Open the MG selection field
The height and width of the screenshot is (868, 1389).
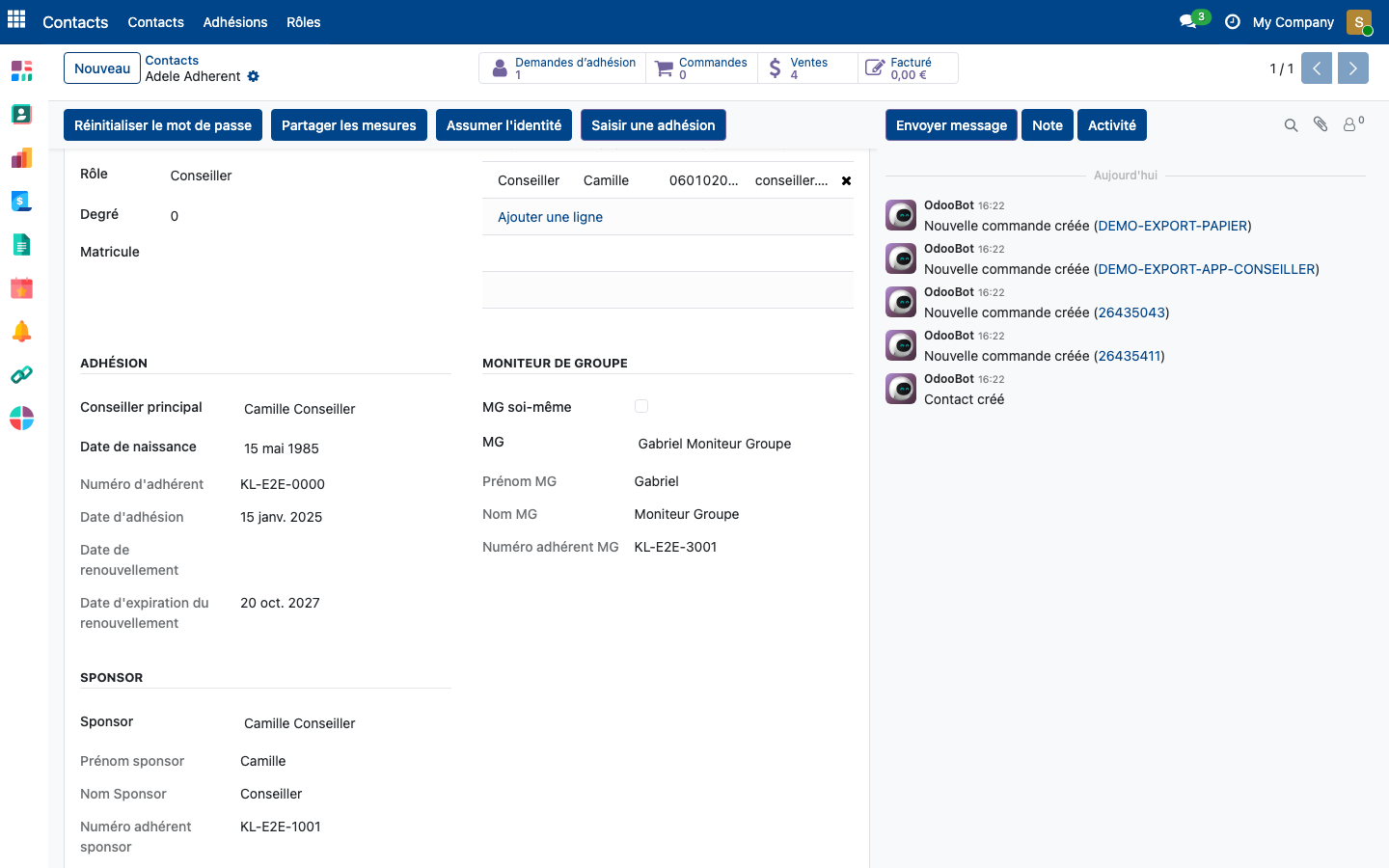point(743,444)
